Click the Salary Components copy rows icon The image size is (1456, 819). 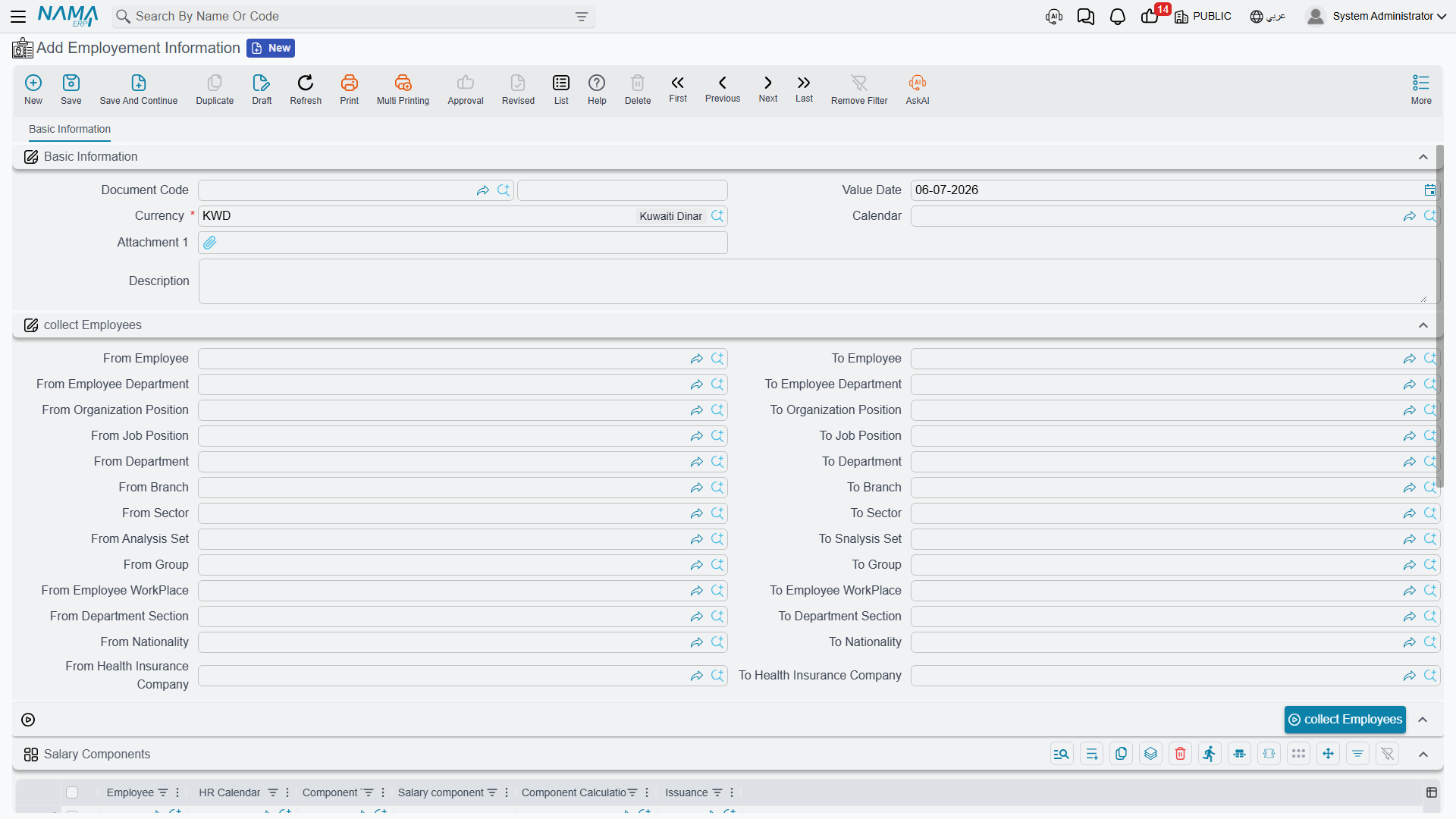pos(1121,754)
